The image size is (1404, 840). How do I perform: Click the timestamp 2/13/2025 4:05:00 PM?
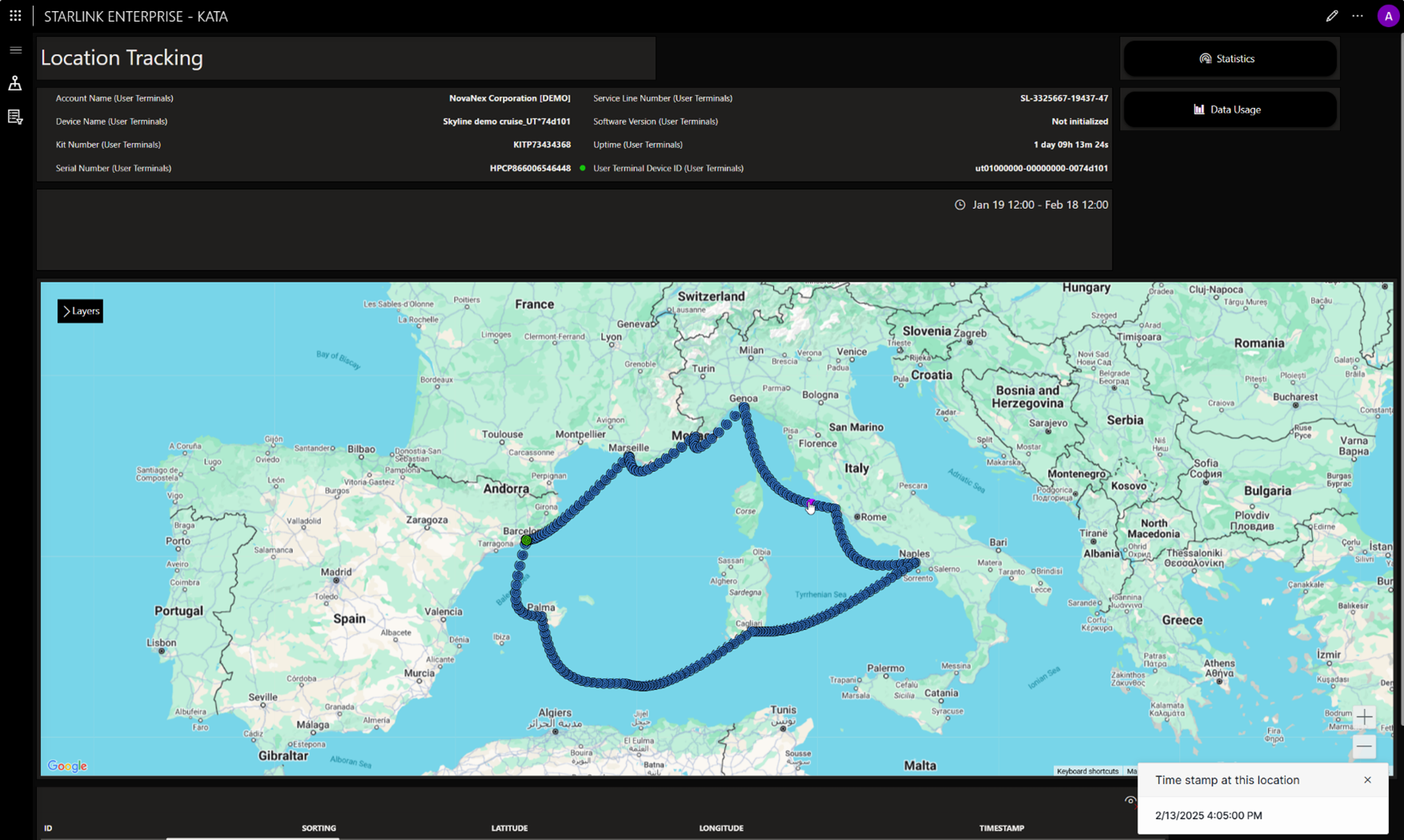tap(1209, 815)
